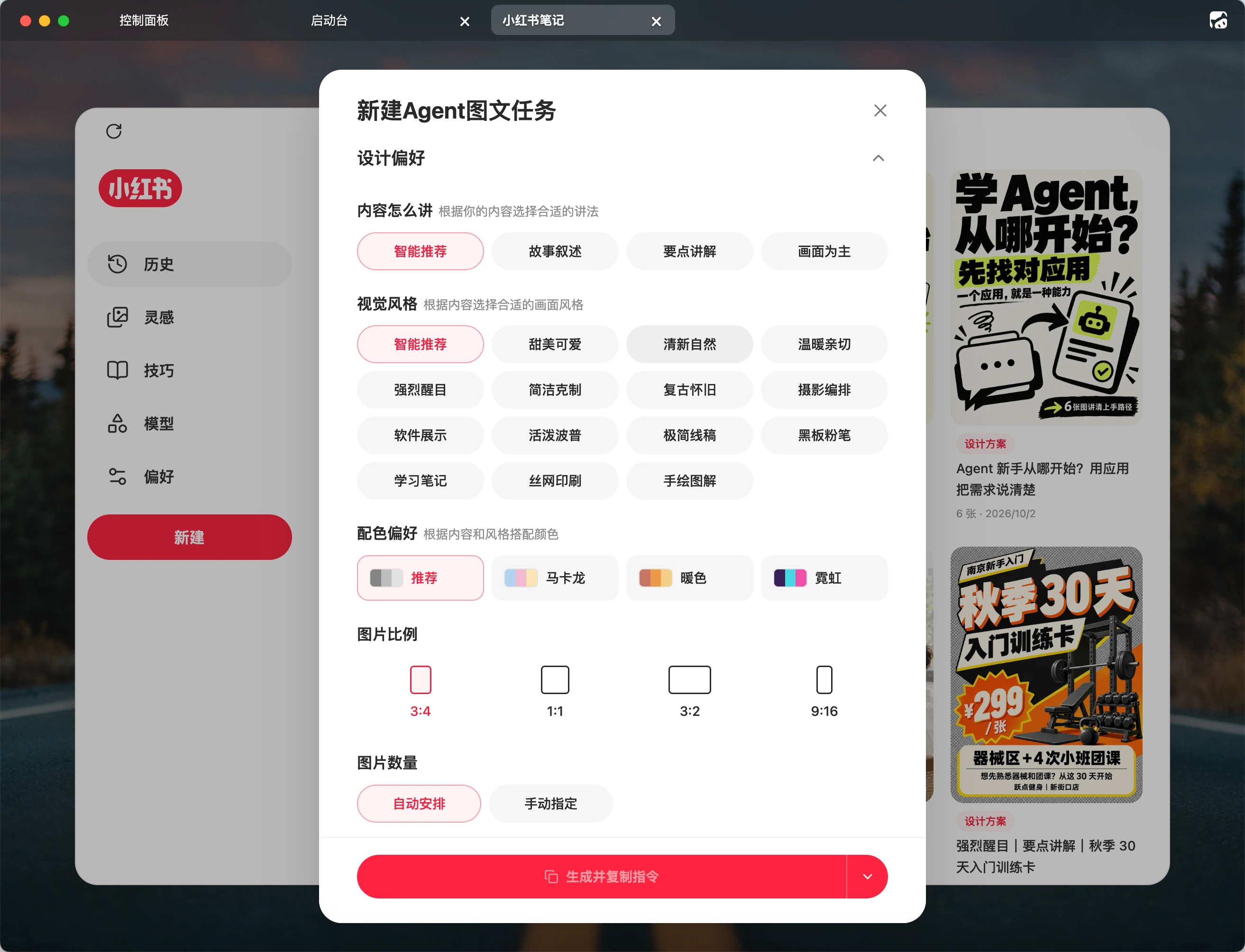Click the 生成并复制指令 button
This screenshot has width=1245, height=952.
pos(602,877)
